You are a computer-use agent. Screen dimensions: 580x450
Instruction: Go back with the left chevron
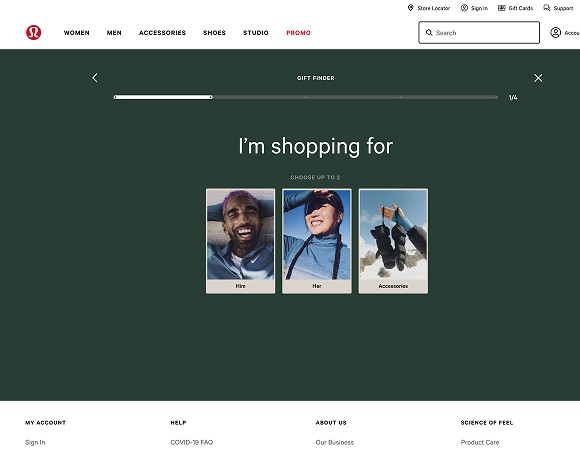point(95,78)
